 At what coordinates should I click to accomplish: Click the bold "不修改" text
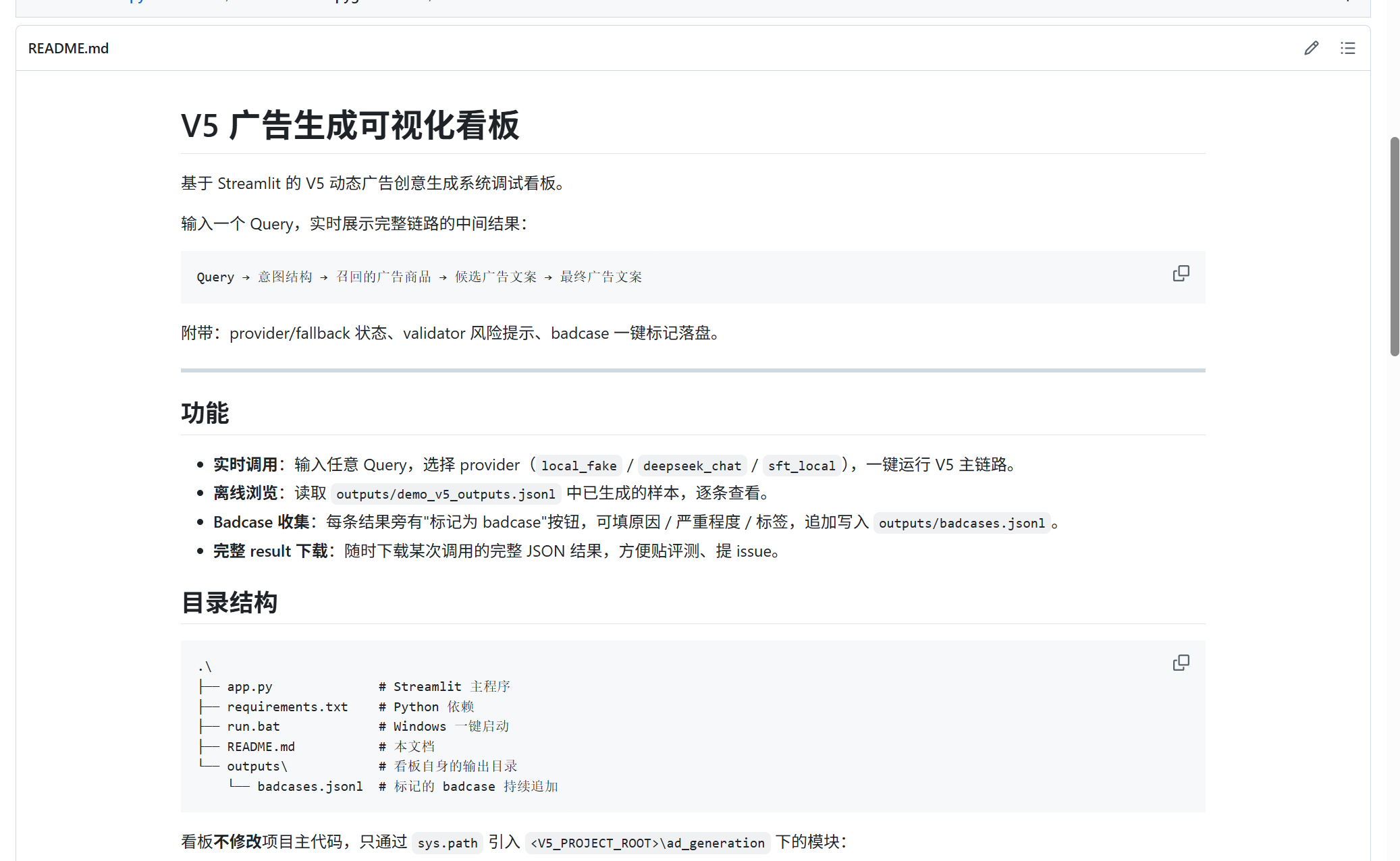238,842
